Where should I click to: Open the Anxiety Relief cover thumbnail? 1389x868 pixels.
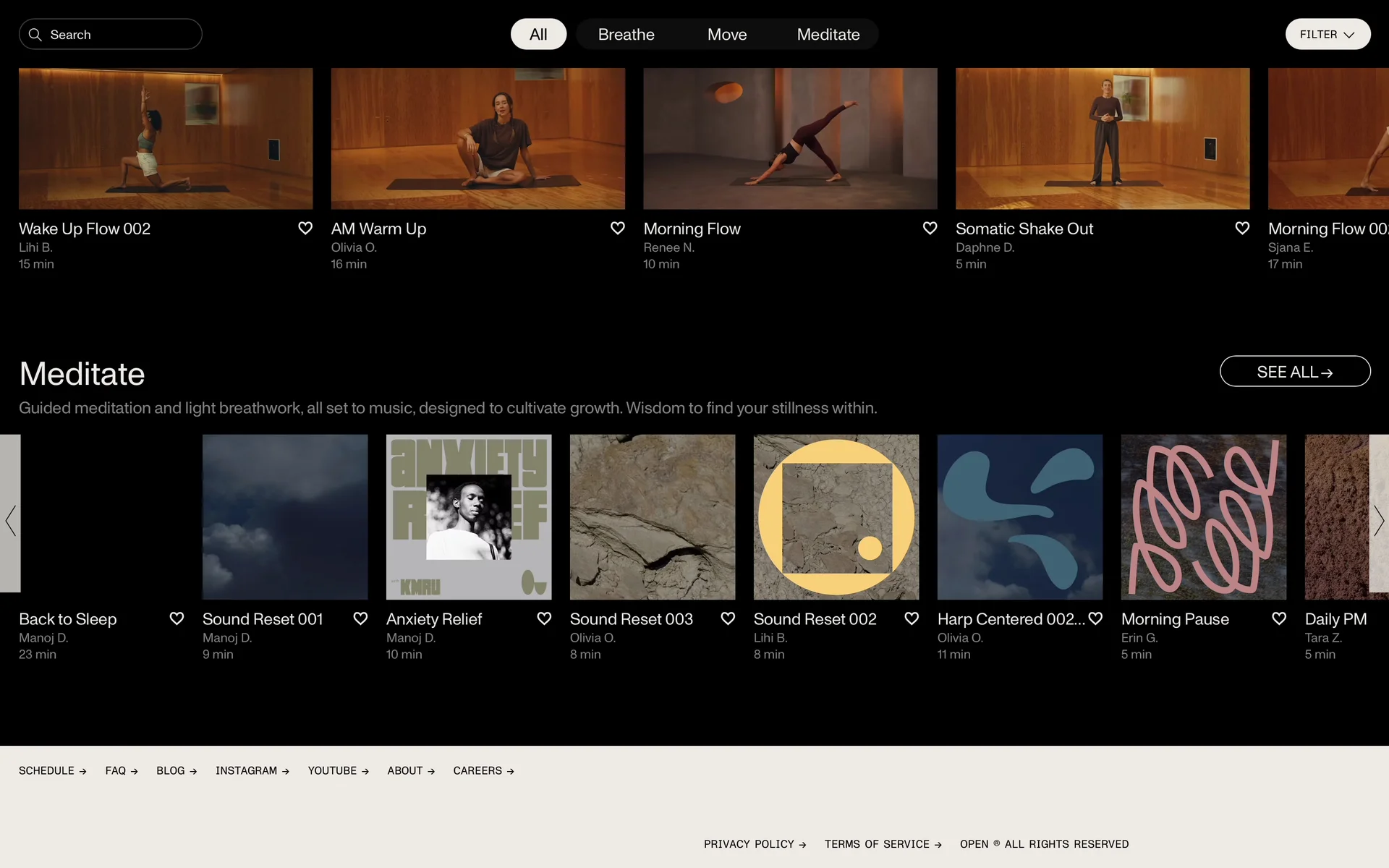click(469, 516)
